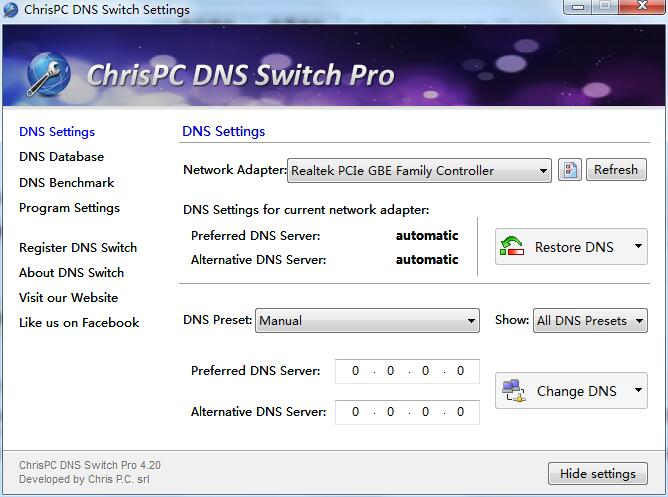Open Register DNS Switch
The width and height of the screenshot is (668, 497).
click(x=78, y=247)
